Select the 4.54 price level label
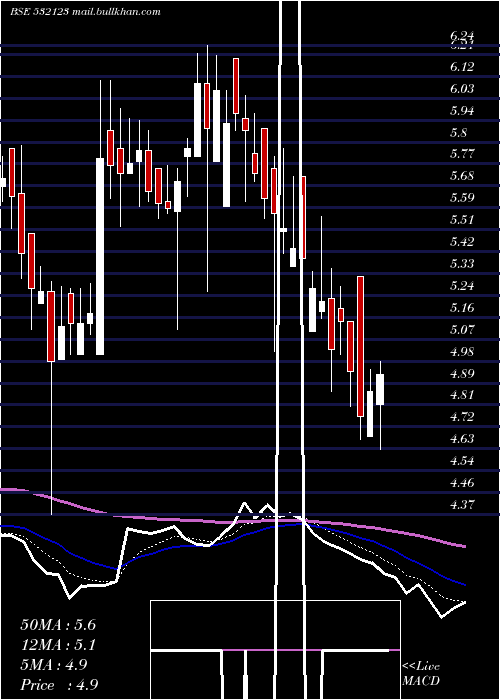Screen dimensions: 500x700 (x=462, y=460)
